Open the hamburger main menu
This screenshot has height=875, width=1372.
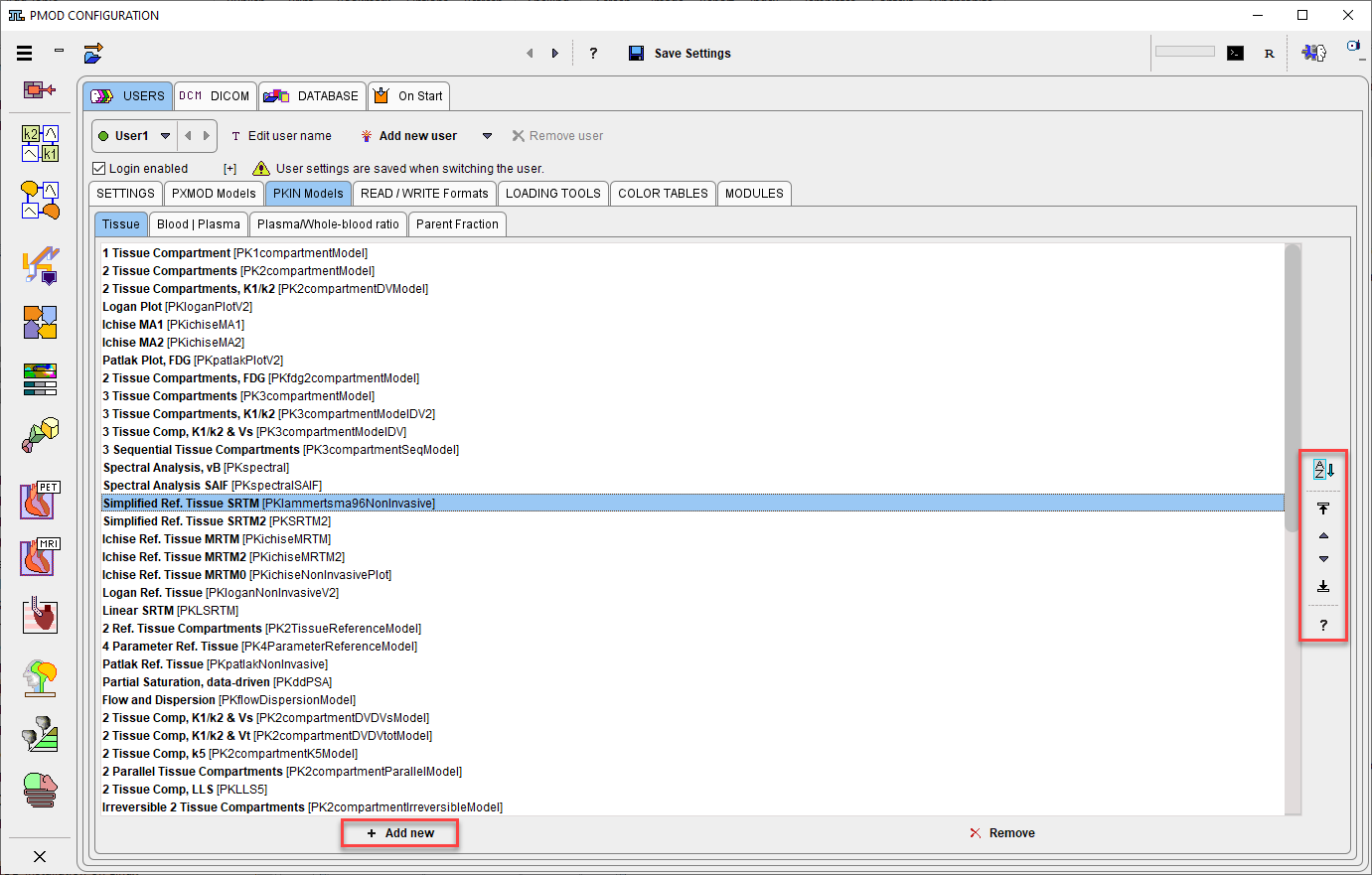[25, 53]
